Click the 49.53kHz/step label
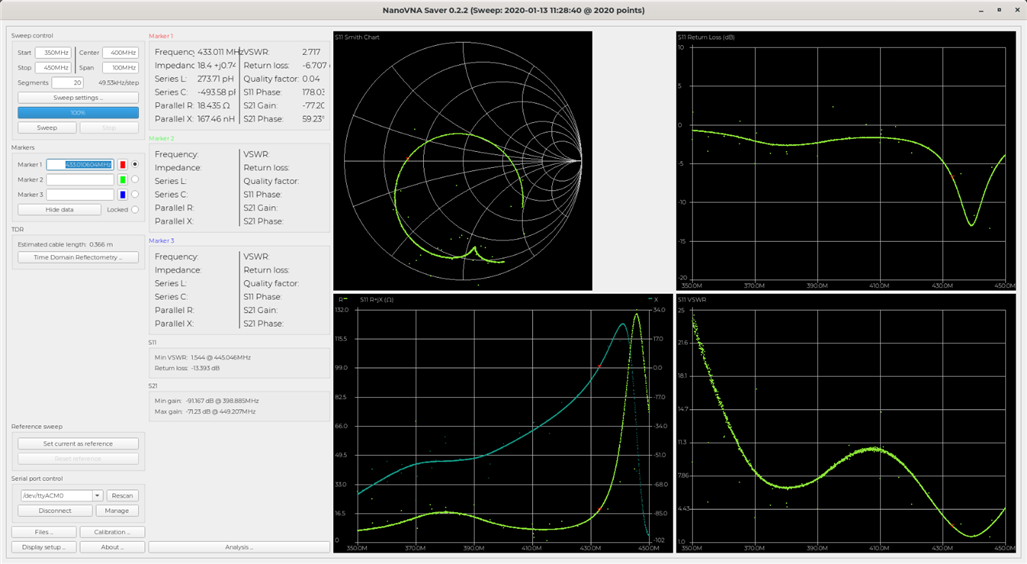The image size is (1027, 564). 119,83
